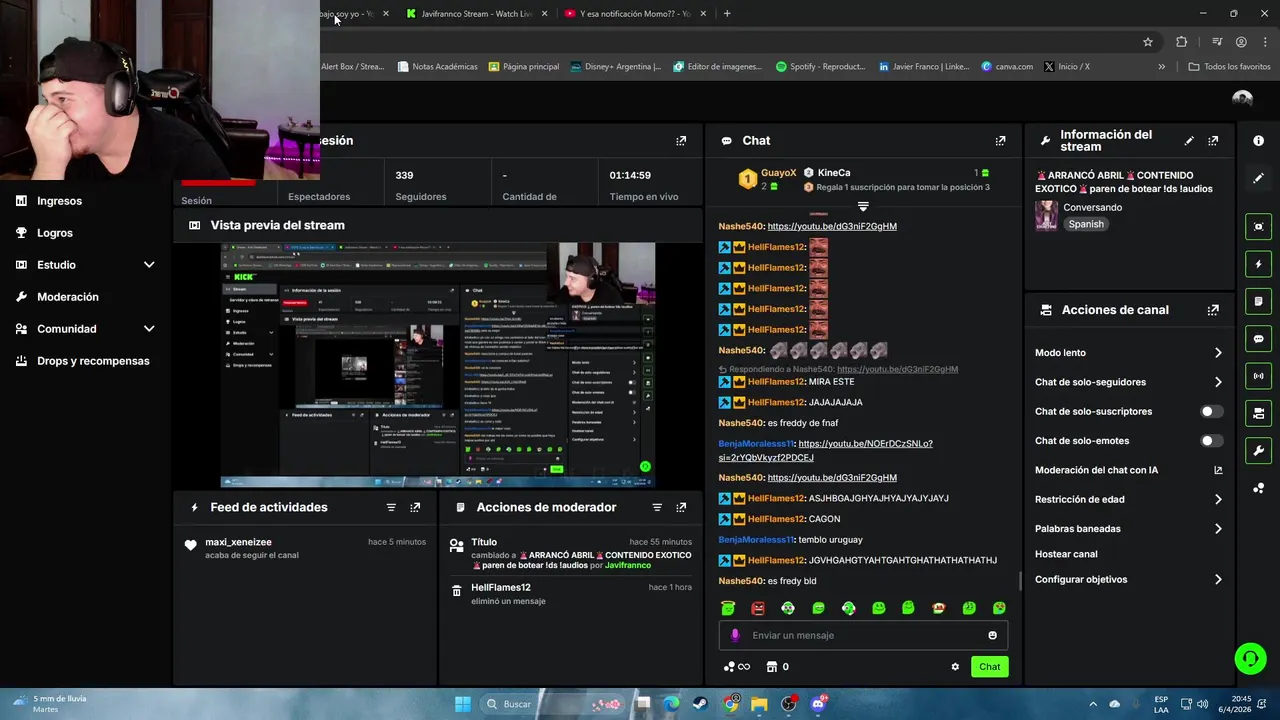Toggle chat bubble widget in right toolbar
The width and height of the screenshot is (1280, 720).
(x=1259, y=339)
